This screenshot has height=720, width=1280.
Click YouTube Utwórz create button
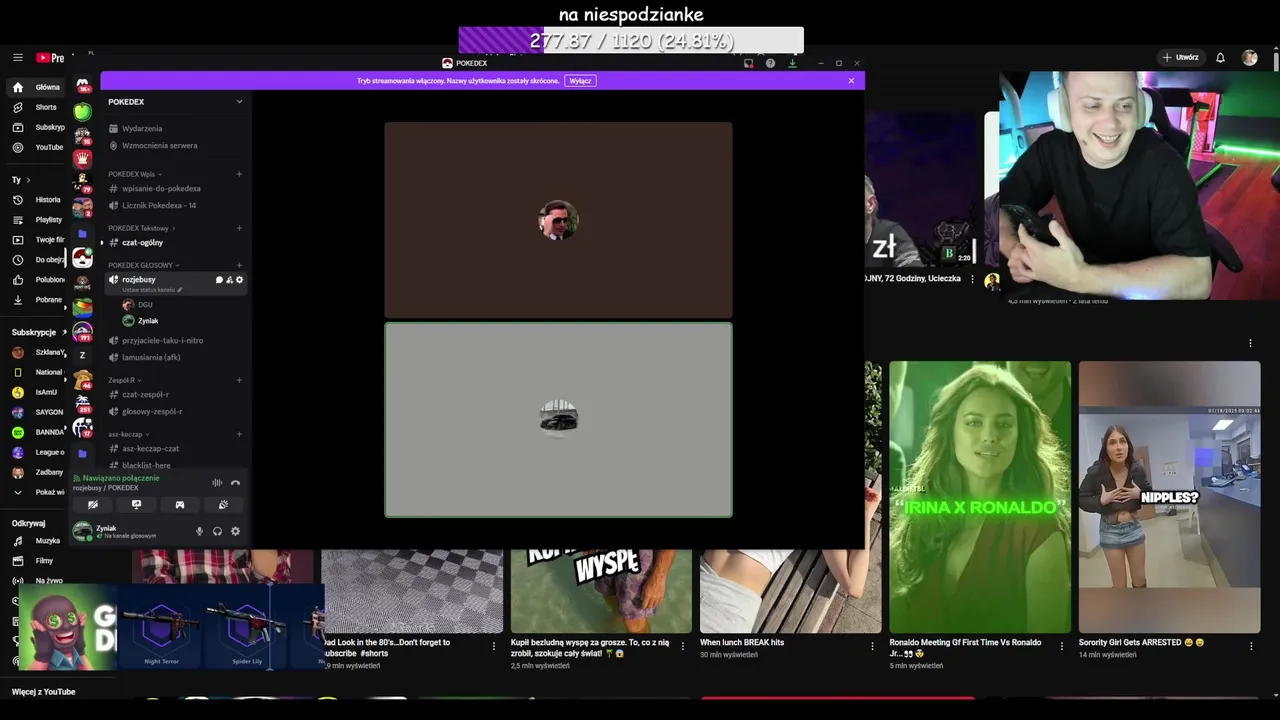[x=1181, y=58]
